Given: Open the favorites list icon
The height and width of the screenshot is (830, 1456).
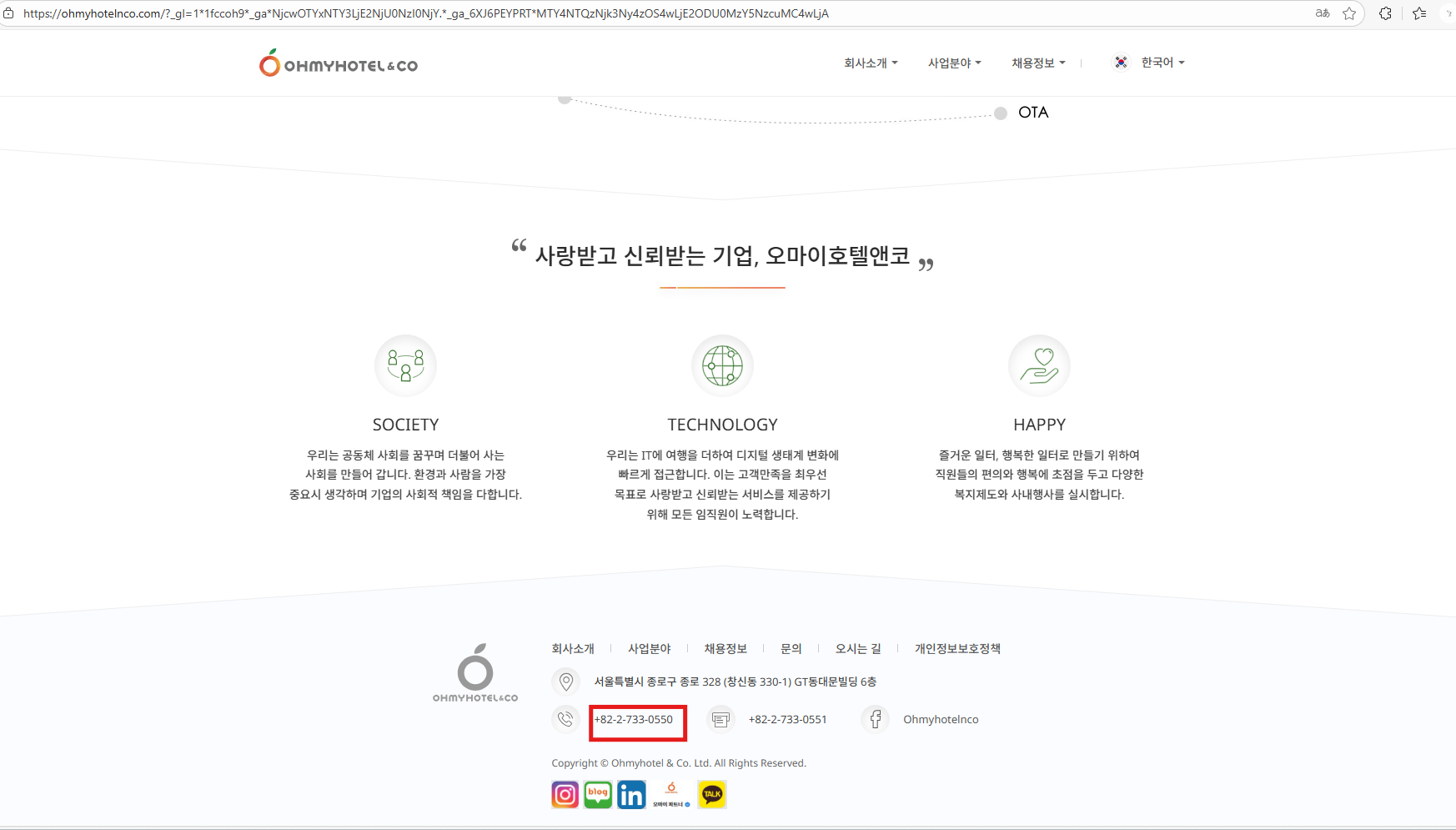Looking at the screenshot, I should click(x=1419, y=13).
